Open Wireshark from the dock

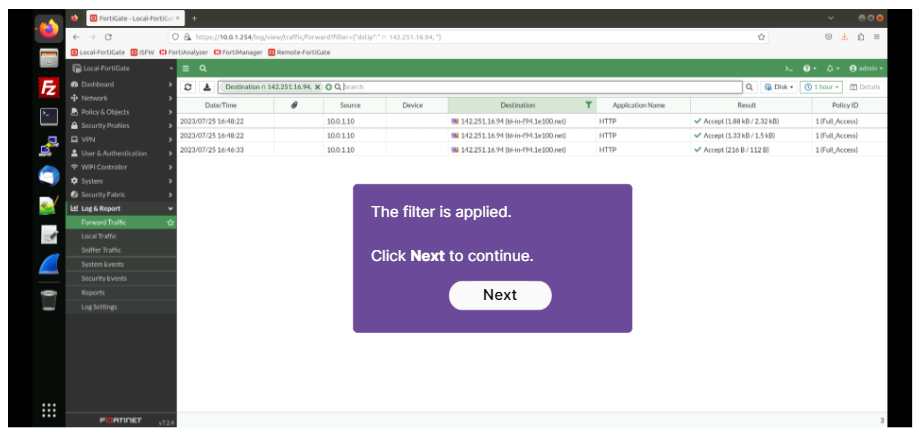coord(49,264)
